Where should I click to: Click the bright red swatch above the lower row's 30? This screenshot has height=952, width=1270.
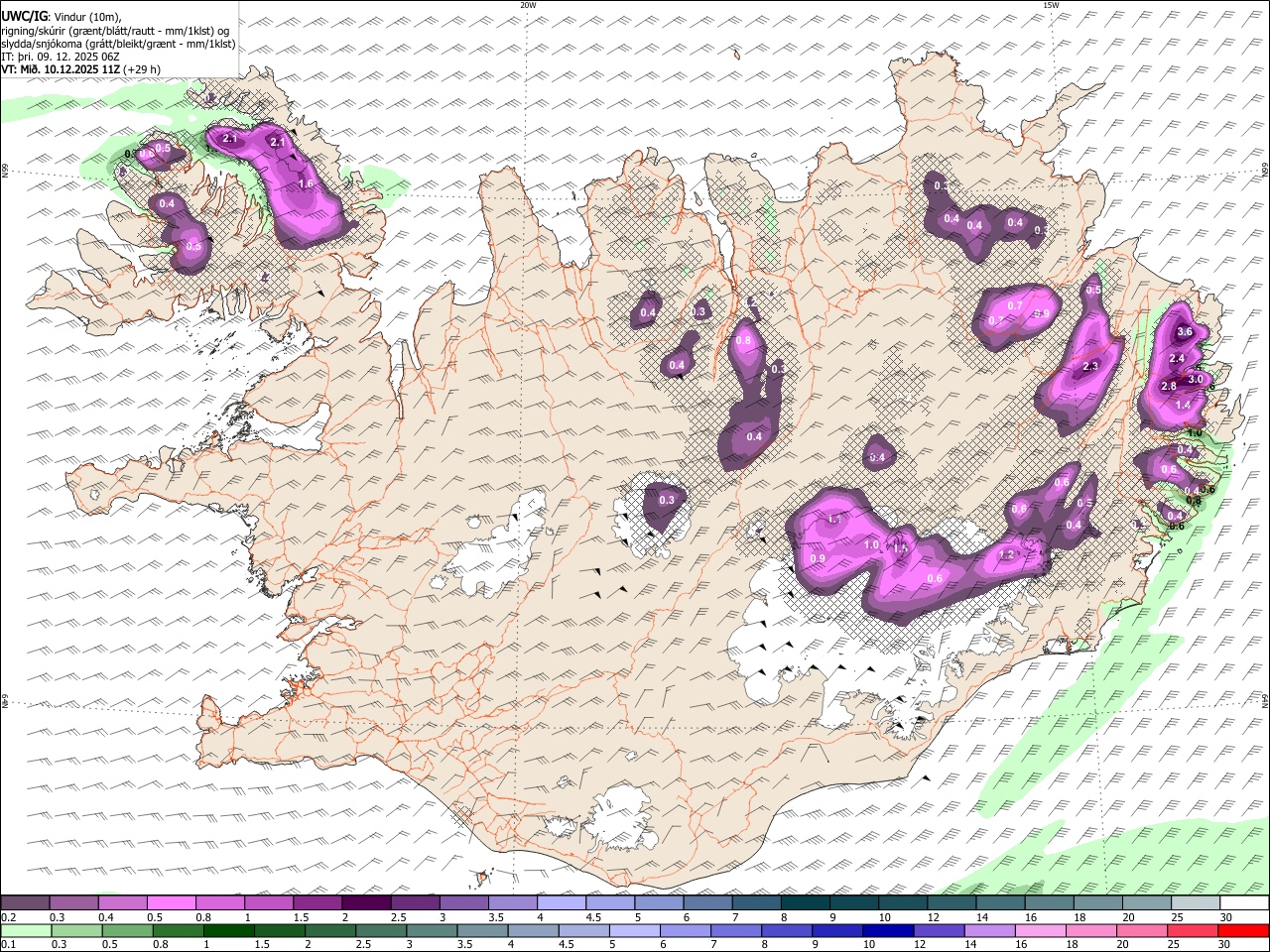(1244, 930)
